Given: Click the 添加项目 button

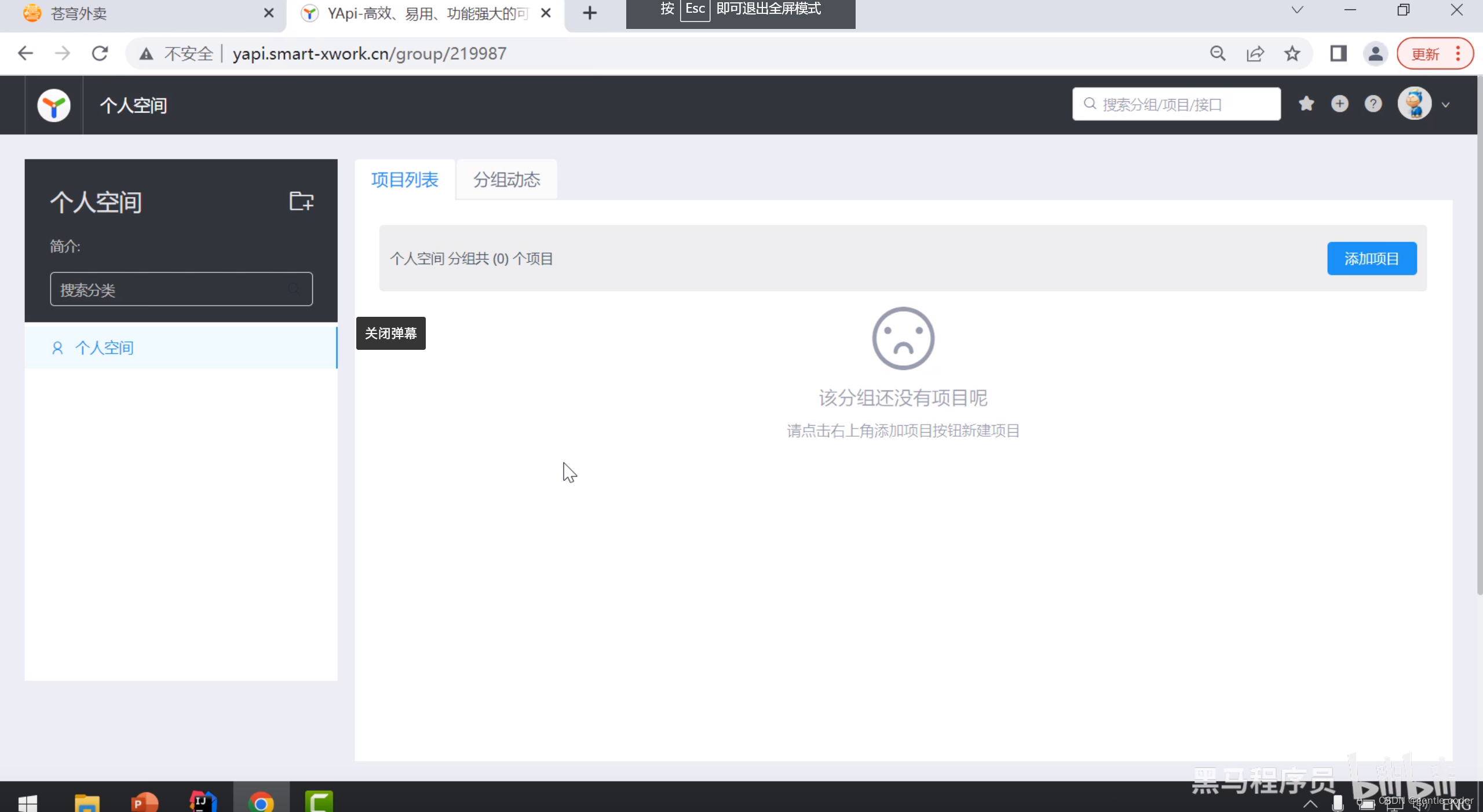Looking at the screenshot, I should (1371, 258).
